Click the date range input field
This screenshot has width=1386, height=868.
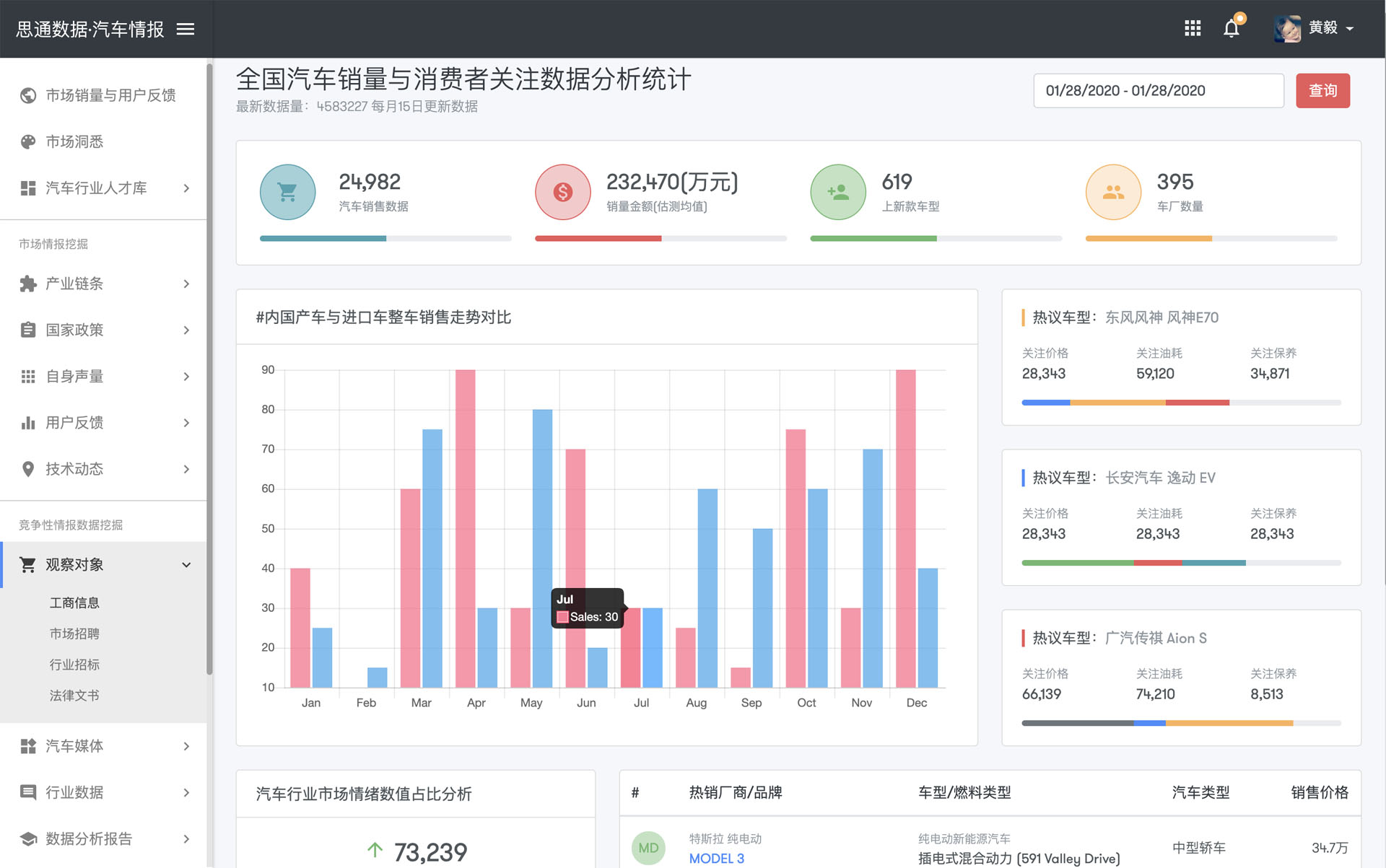click(1157, 91)
